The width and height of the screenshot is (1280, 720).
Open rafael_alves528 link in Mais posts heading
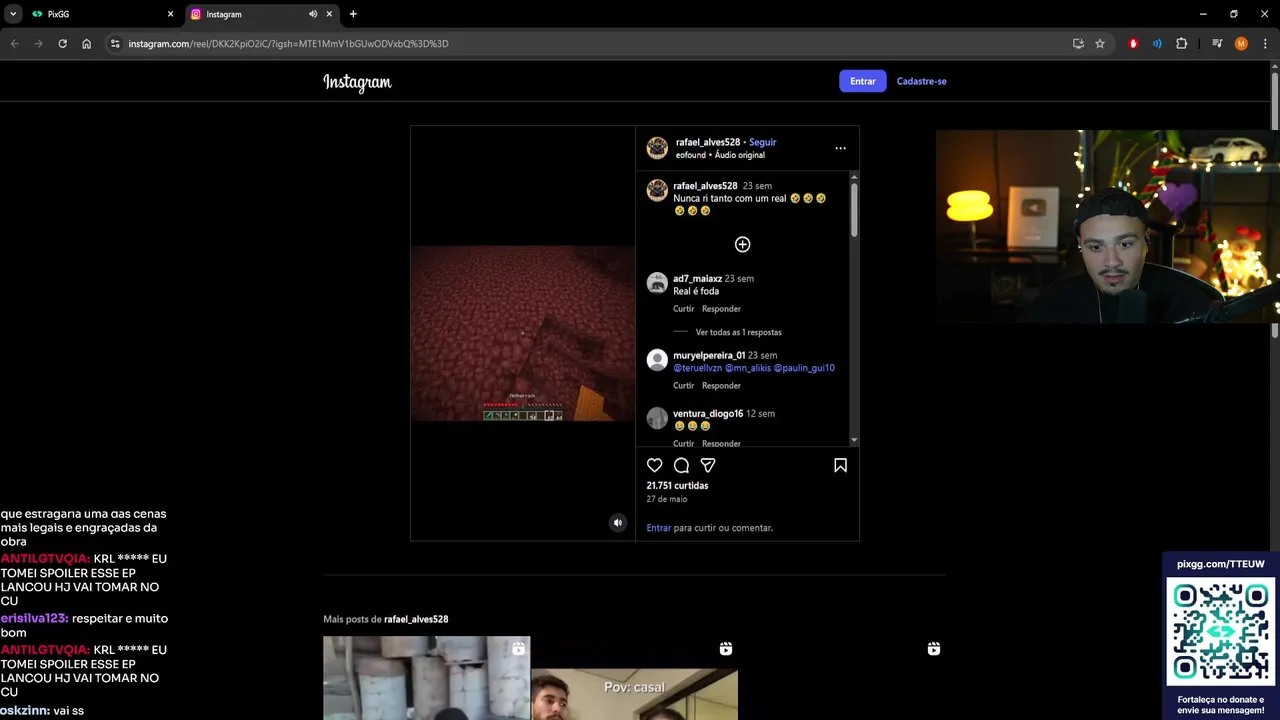tap(416, 619)
